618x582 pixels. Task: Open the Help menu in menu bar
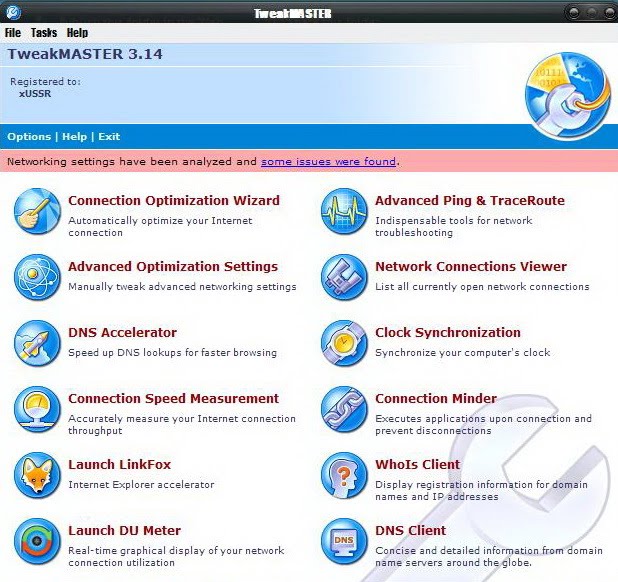click(77, 33)
